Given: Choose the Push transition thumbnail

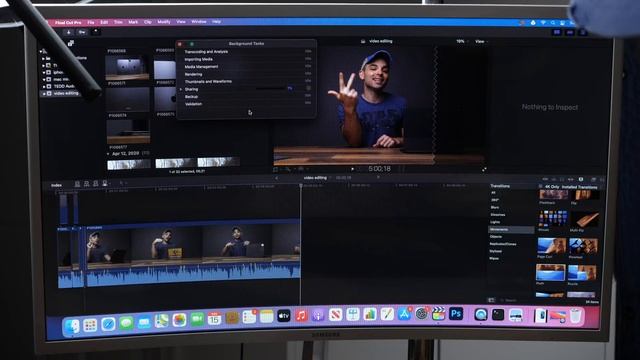Looking at the screenshot, I should (x=550, y=272).
